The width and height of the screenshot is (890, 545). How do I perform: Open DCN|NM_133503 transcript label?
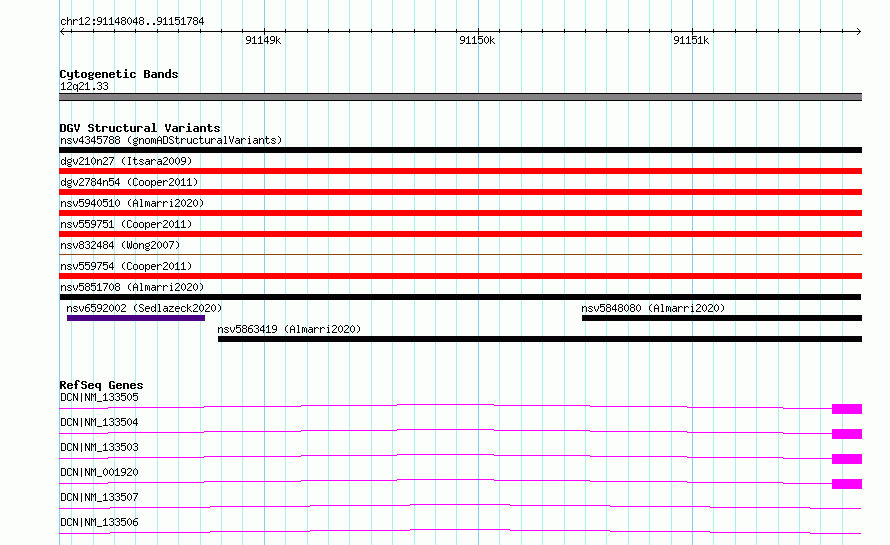click(x=99, y=447)
